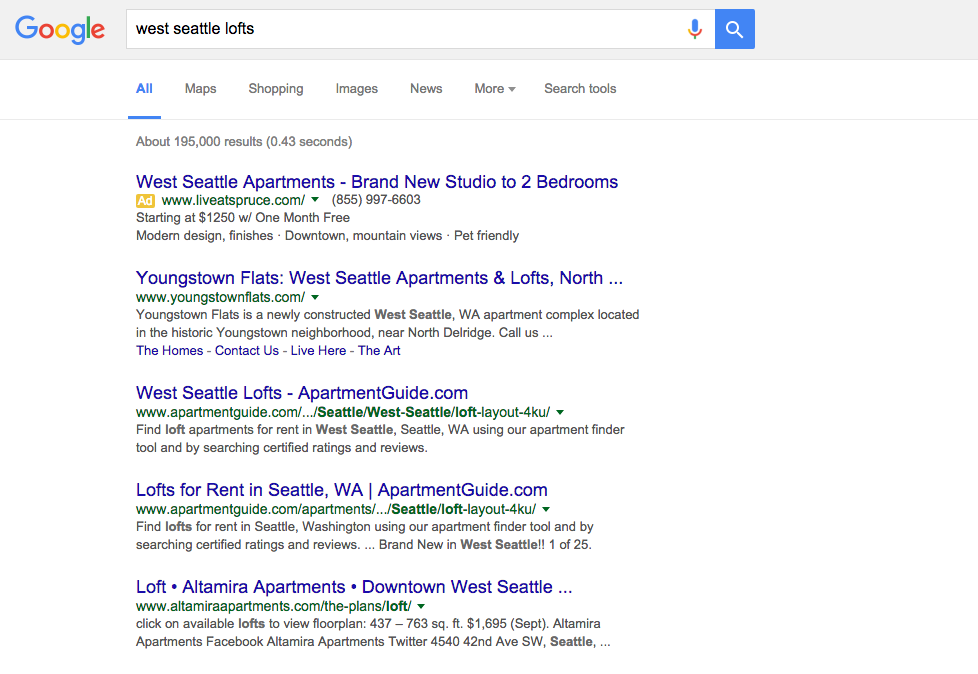978x674 pixels.
Task: Open the altamiraapartments.com URL dropdown arrow
Action: (x=421, y=606)
